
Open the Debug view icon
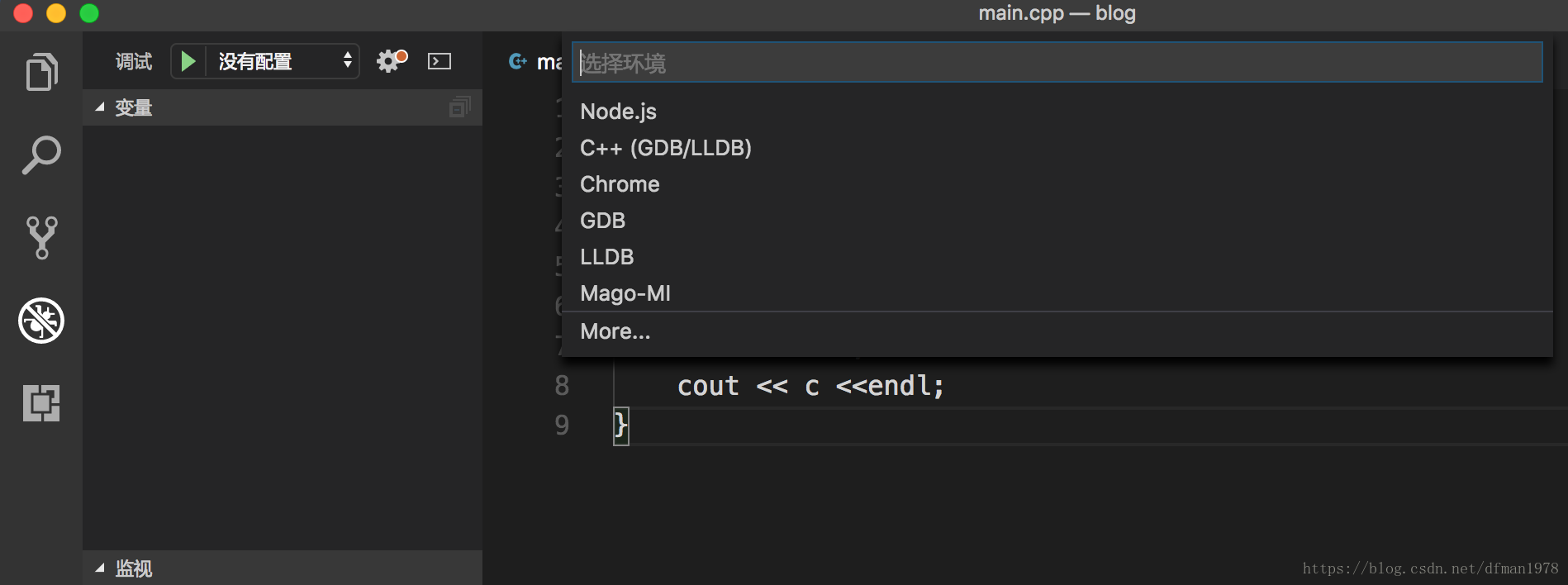click(x=41, y=321)
